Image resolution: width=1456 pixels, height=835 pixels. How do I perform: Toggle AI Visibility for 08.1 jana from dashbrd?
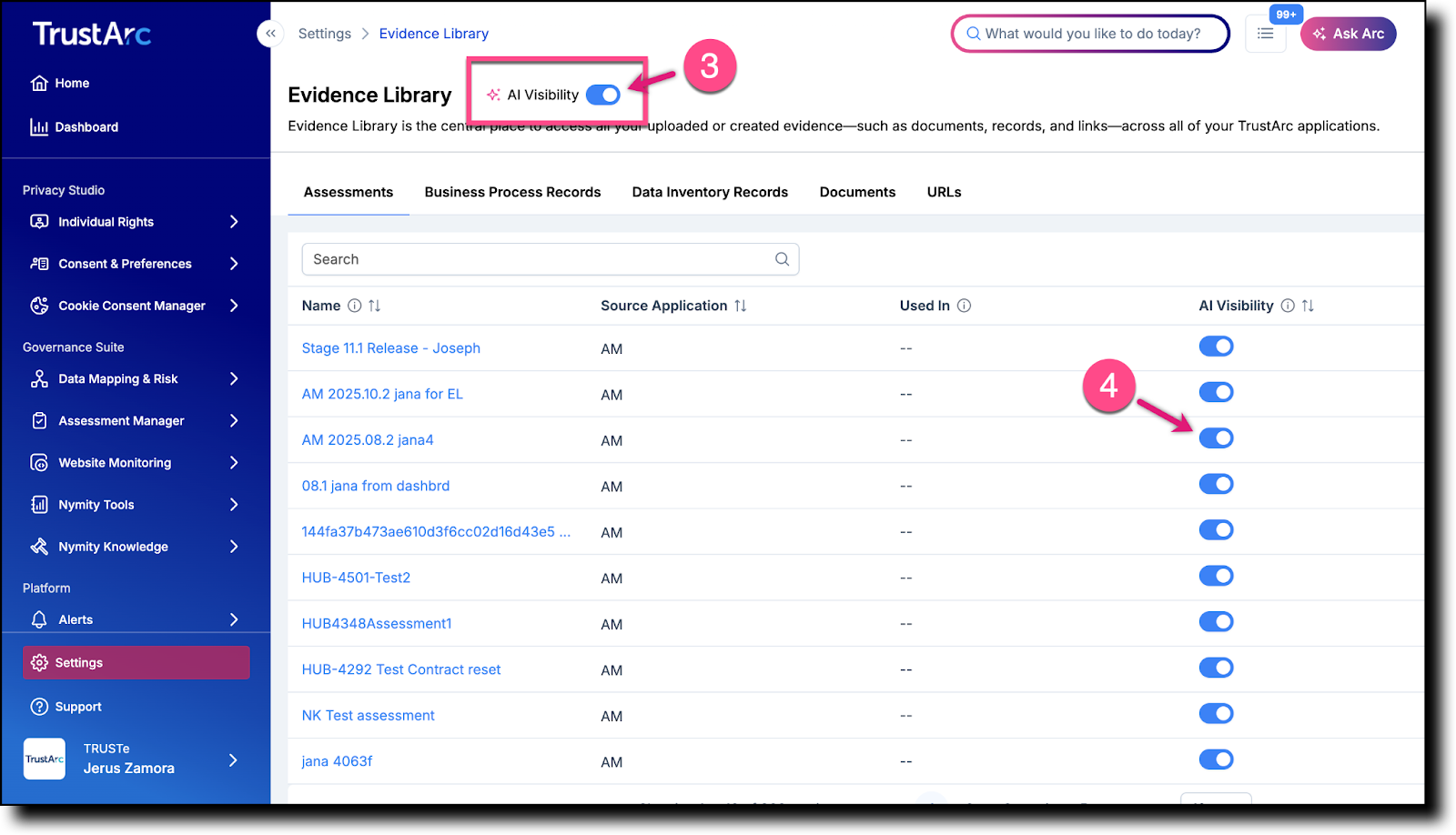1216,484
